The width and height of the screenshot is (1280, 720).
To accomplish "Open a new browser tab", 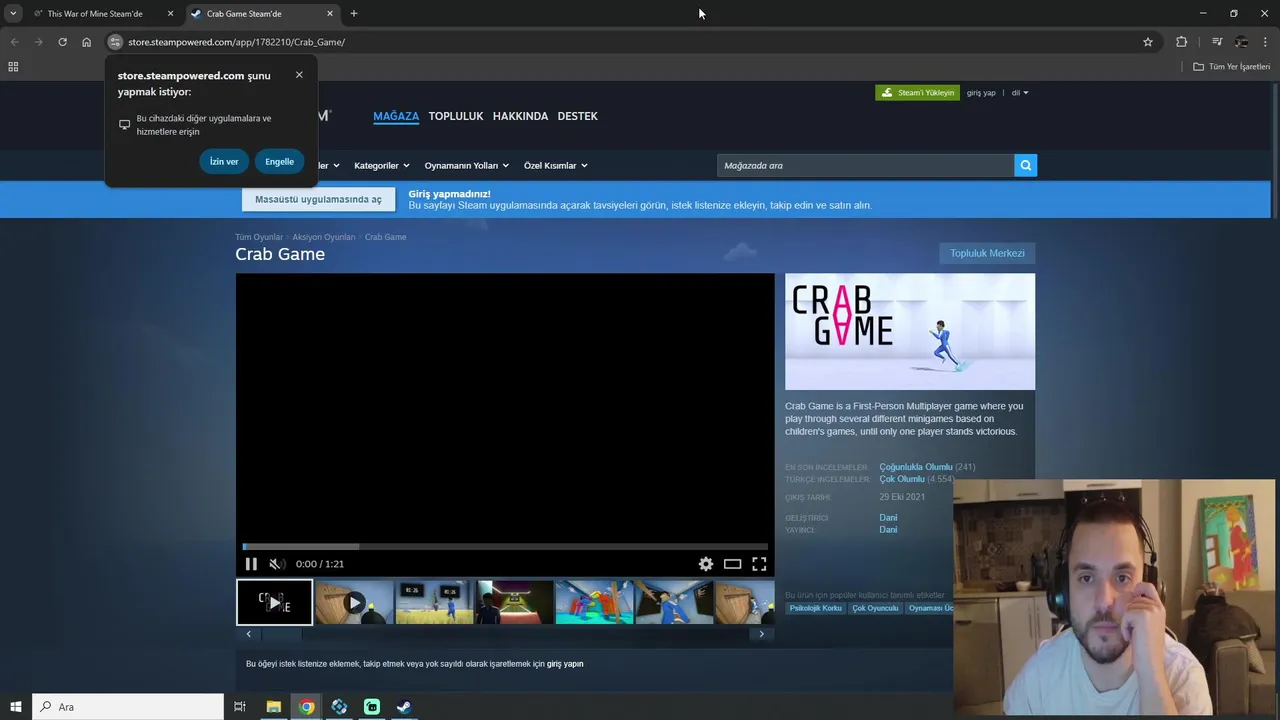I will point(354,14).
